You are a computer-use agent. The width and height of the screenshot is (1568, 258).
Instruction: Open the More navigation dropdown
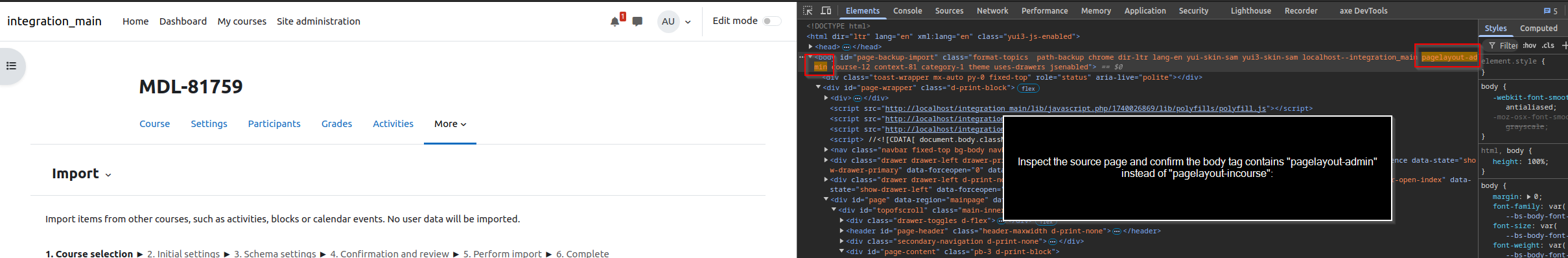[450, 124]
